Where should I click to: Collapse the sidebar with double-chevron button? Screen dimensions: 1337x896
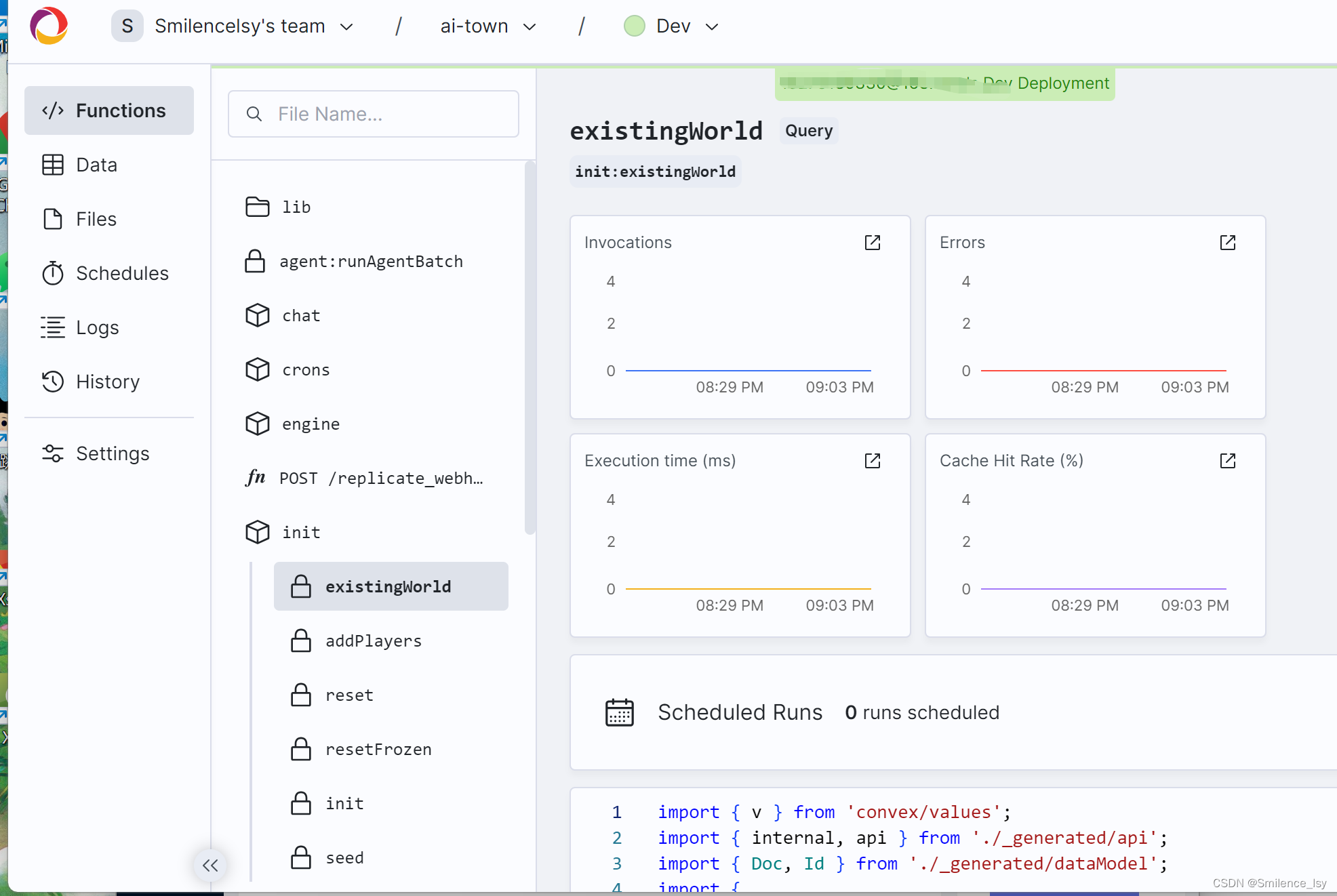(x=210, y=866)
